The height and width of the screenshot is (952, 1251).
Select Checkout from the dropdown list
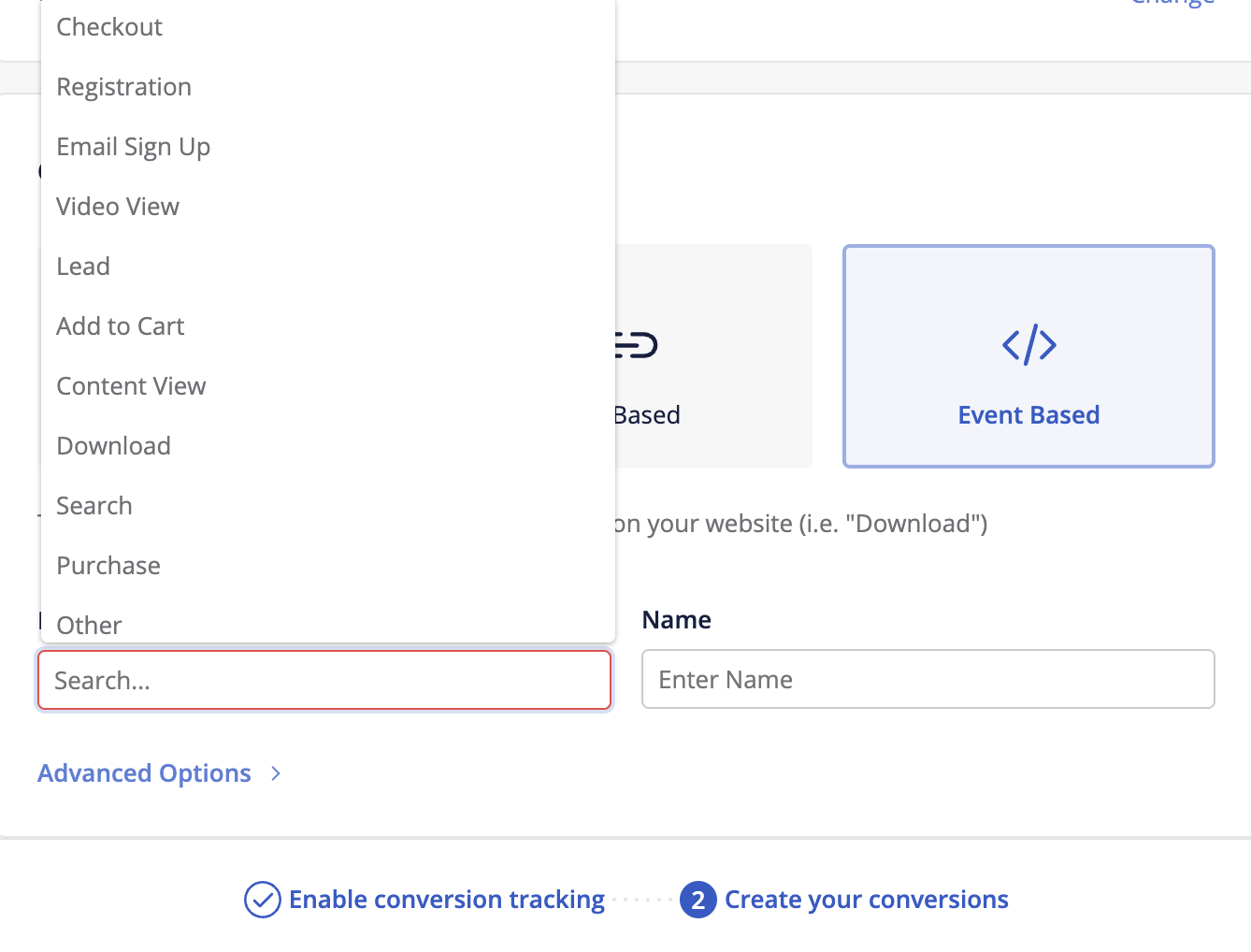pyautogui.click(x=109, y=27)
